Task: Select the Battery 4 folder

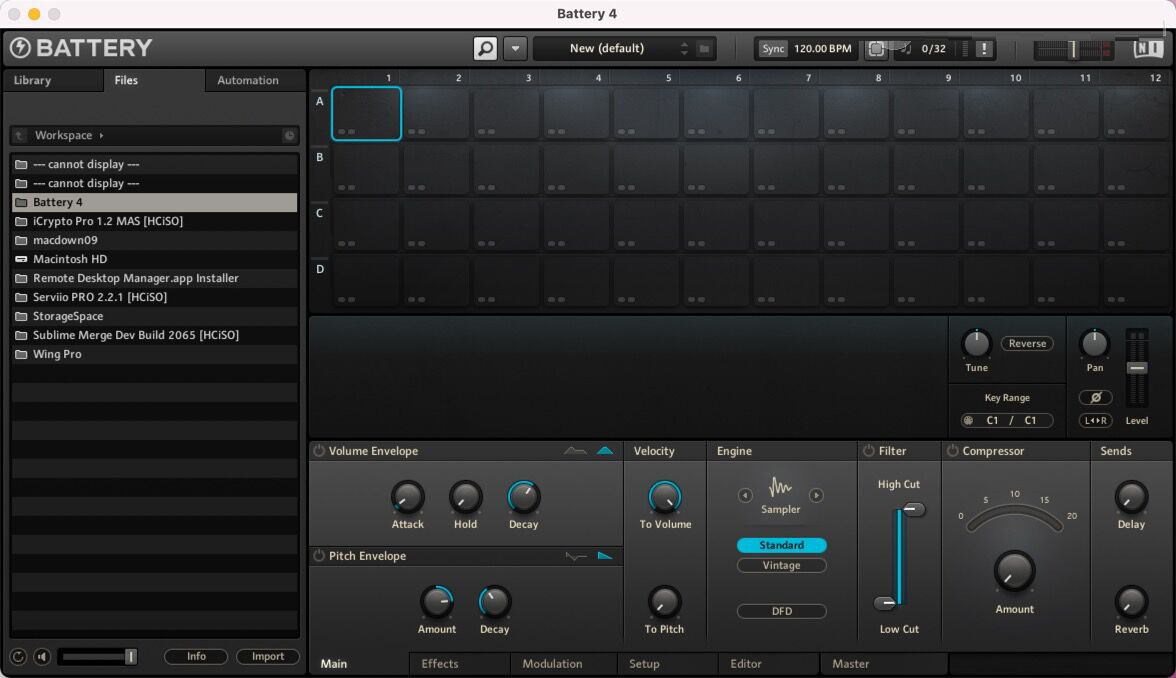Action: pos(154,202)
